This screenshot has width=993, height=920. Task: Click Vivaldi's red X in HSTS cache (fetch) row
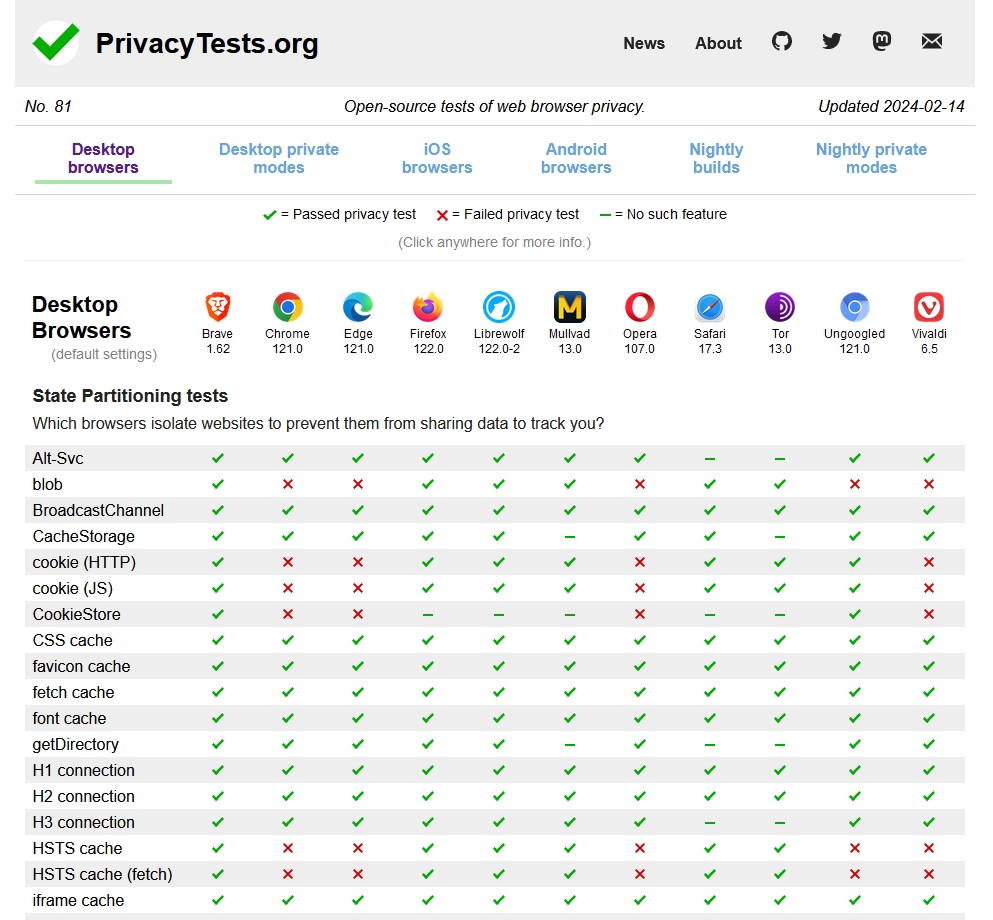tap(929, 874)
